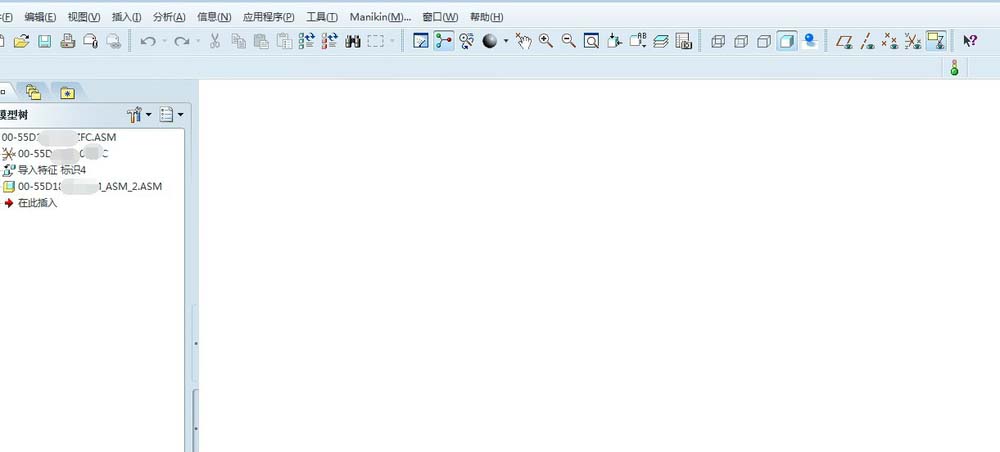Image resolution: width=1000 pixels, height=452 pixels.
Task: Redo the last undone operation
Action: click(x=182, y=41)
